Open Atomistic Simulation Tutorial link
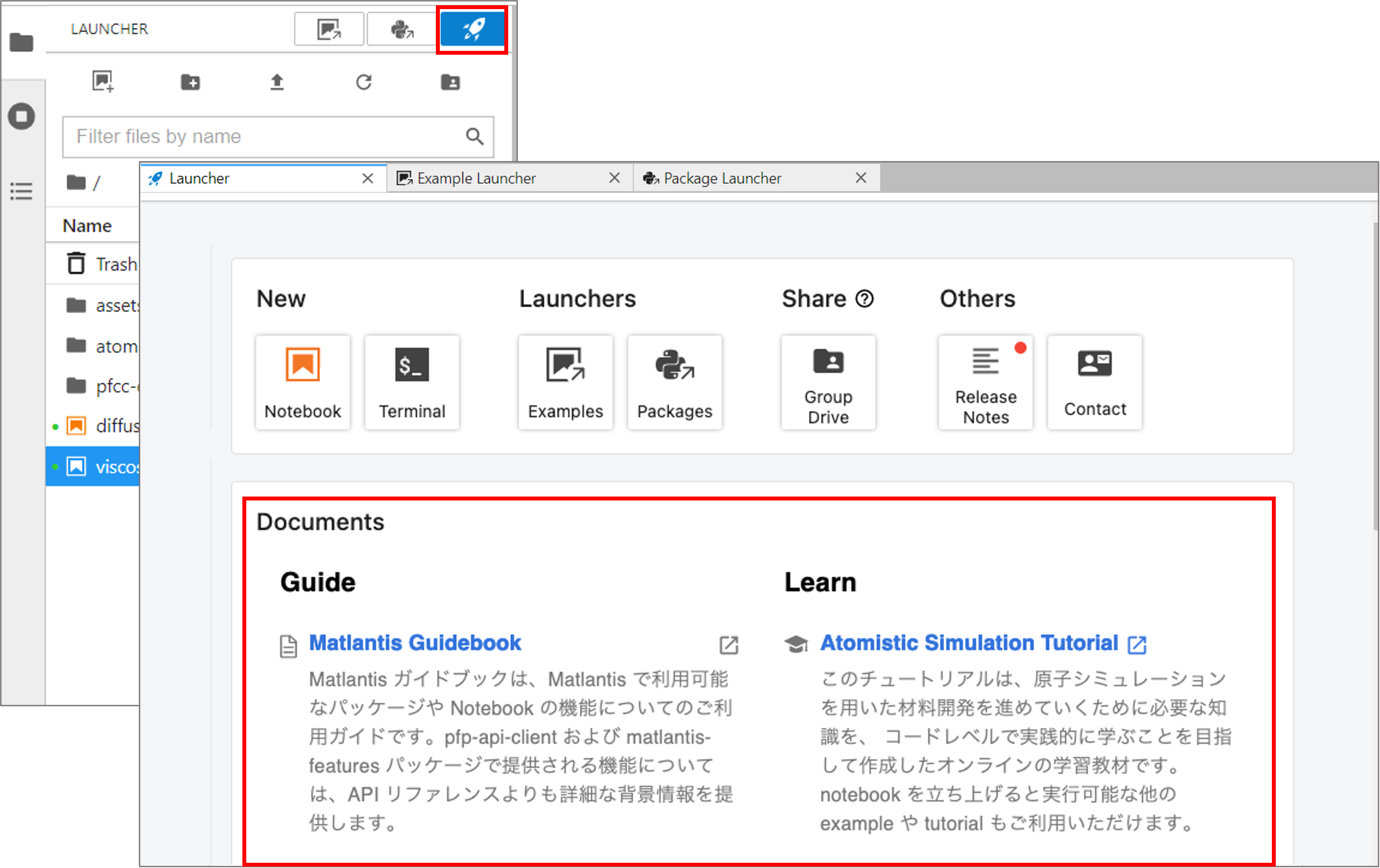This screenshot has height=868, width=1380. point(969,643)
